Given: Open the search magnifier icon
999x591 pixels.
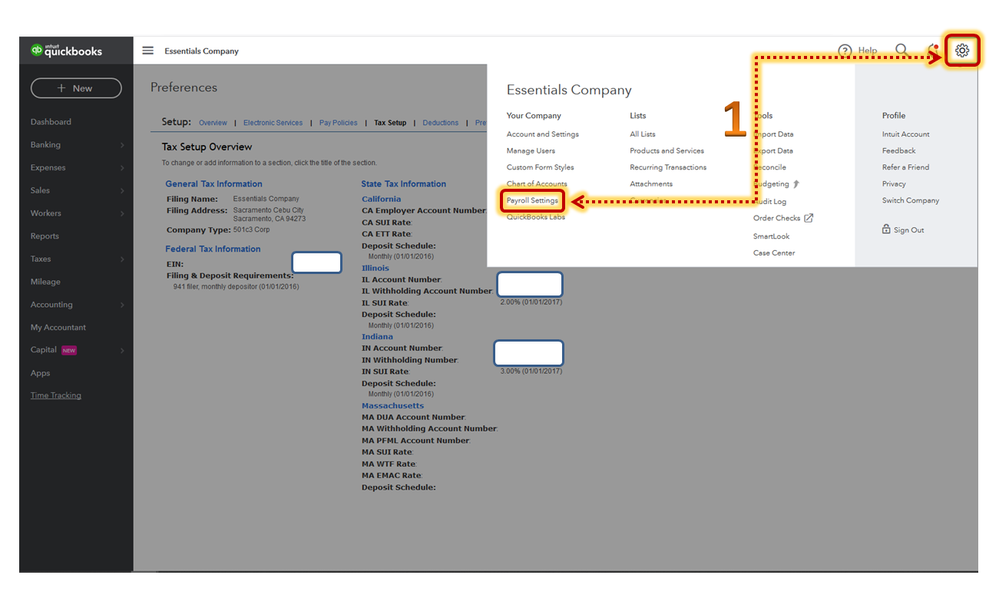Looking at the screenshot, I should click(902, 50).
